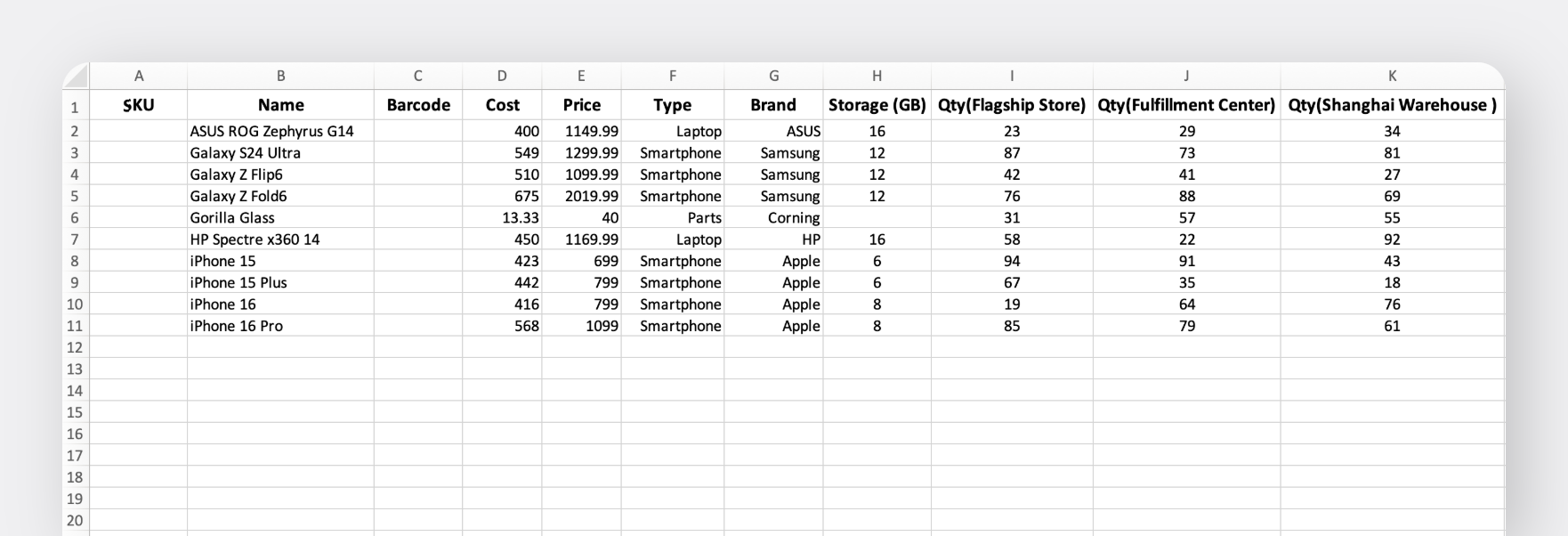Select column A header
Viewport: 1568px width, 536px height.
pos(139,77)
